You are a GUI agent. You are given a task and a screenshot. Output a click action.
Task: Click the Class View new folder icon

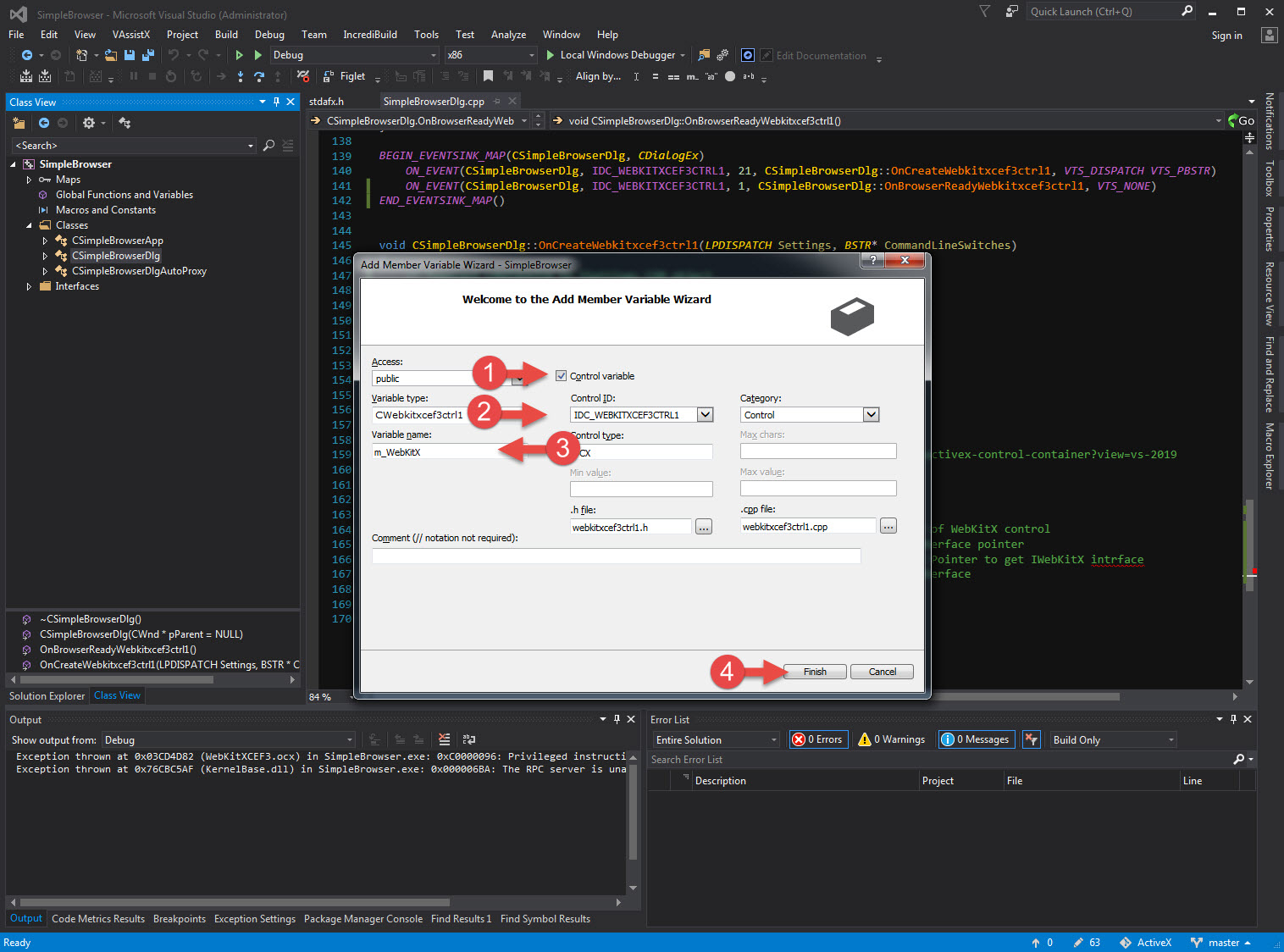click(x=19, y=123)
